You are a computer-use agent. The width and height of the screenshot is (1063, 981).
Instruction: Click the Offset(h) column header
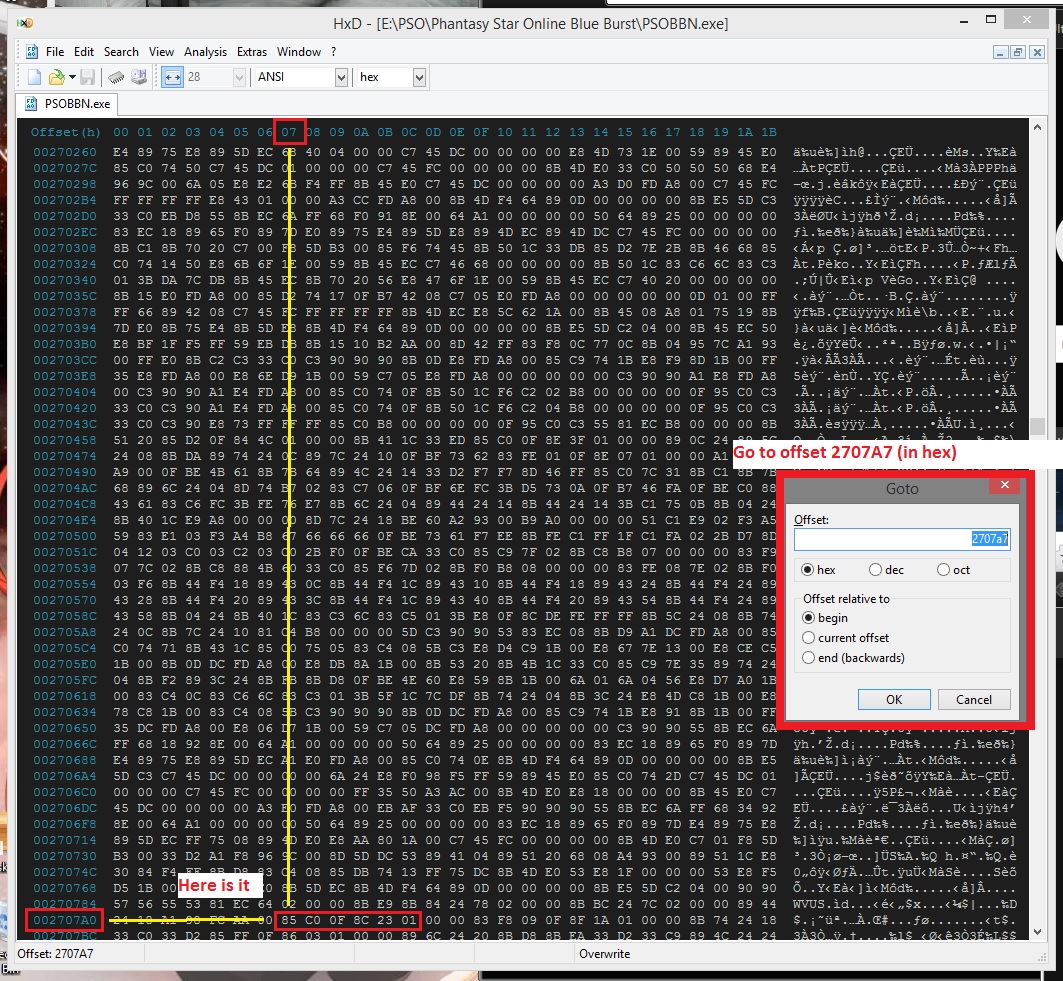pos(65,132)
